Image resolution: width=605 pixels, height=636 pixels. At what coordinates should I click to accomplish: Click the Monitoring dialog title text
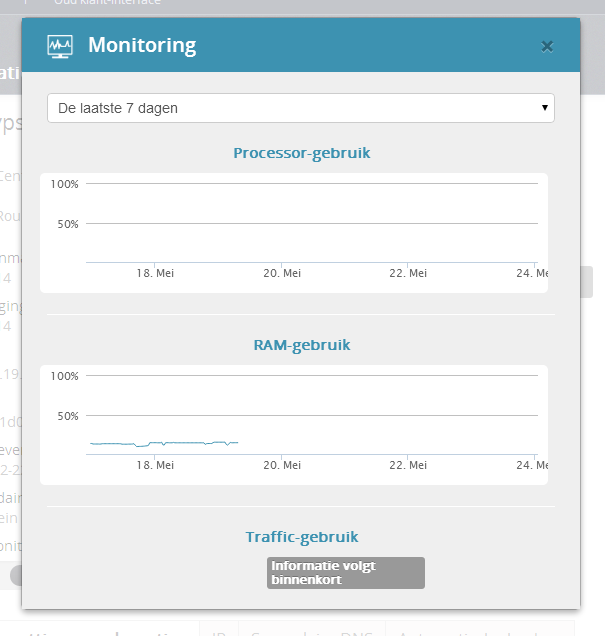(x=142, y=45)
